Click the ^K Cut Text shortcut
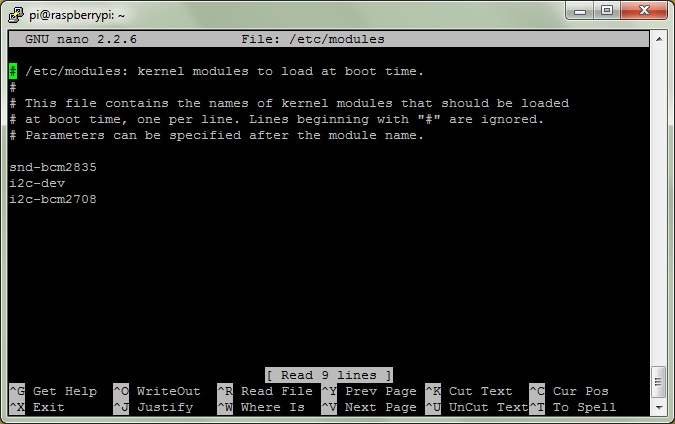 (x=469, y=391)
